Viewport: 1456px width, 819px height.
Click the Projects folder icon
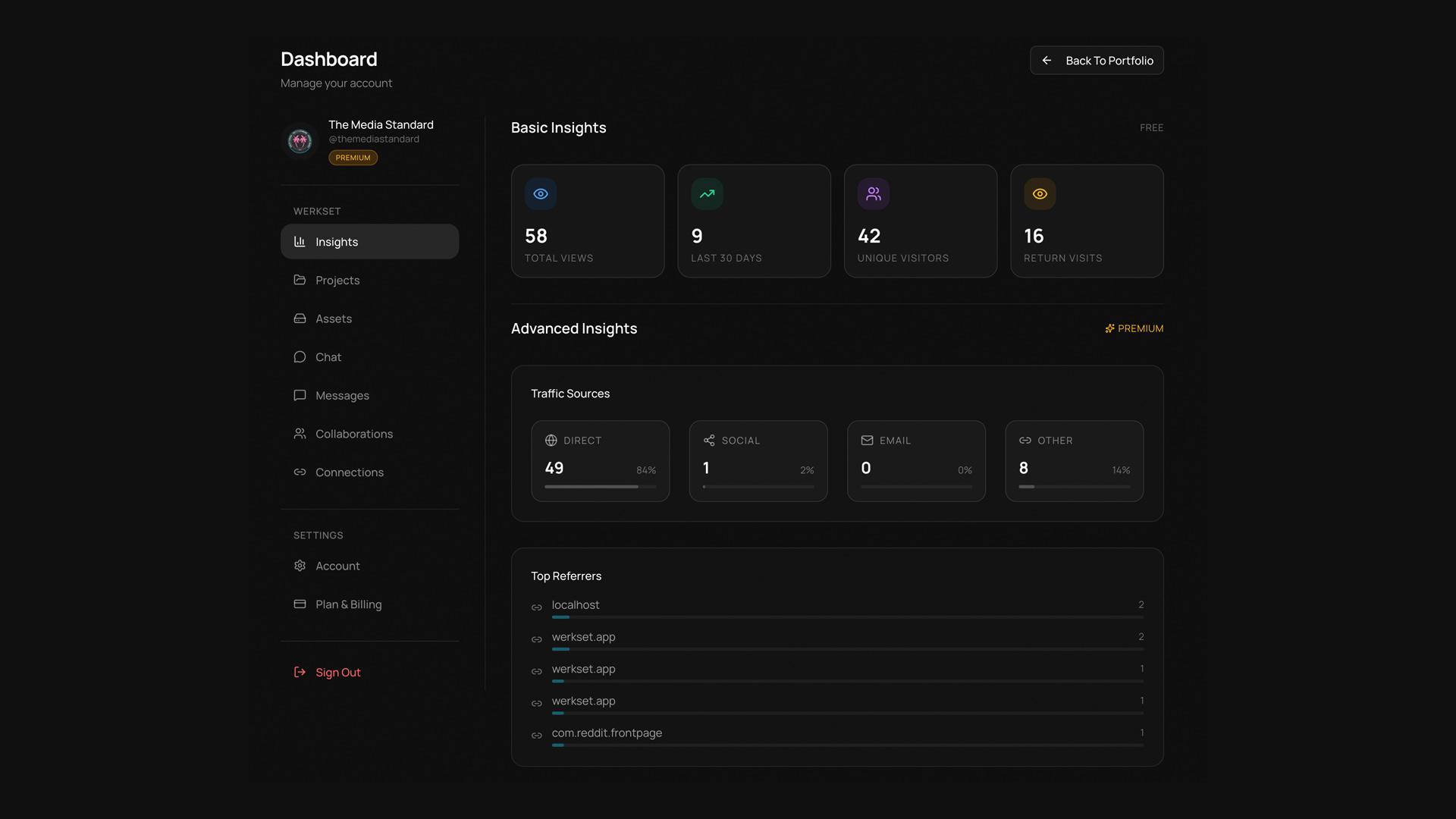click(300, 280)
